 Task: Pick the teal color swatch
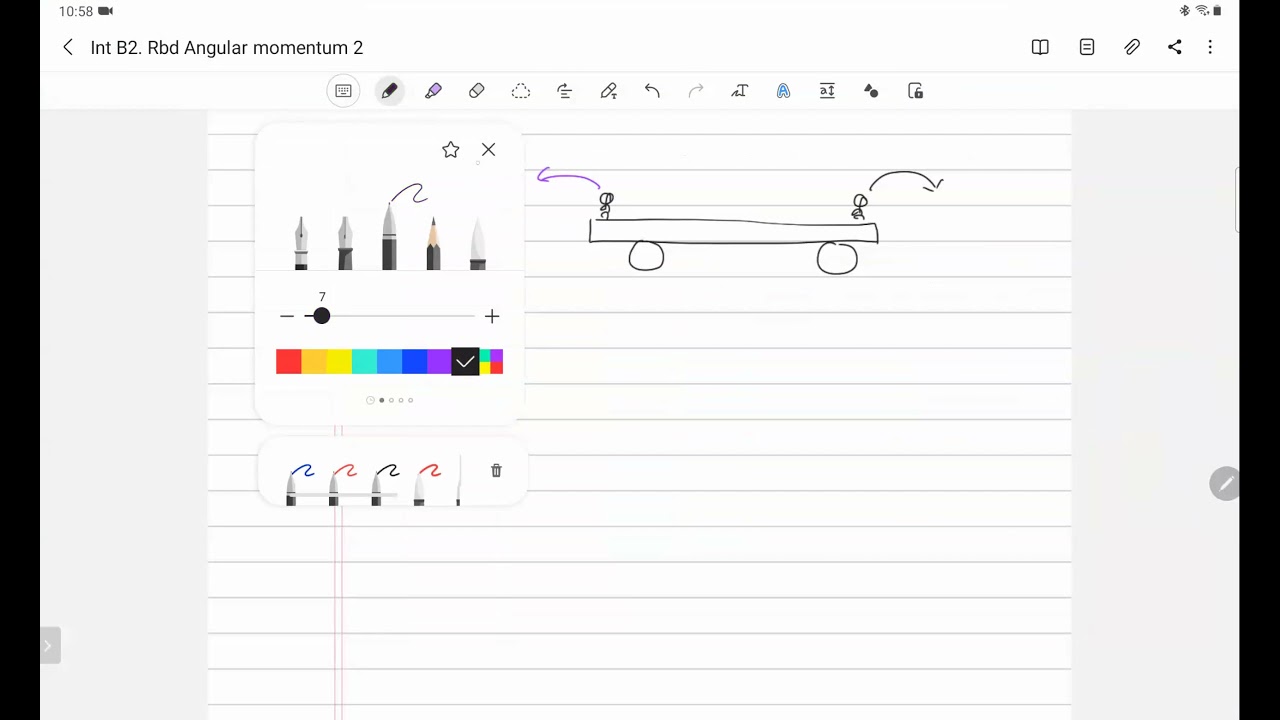click(364, 362)
